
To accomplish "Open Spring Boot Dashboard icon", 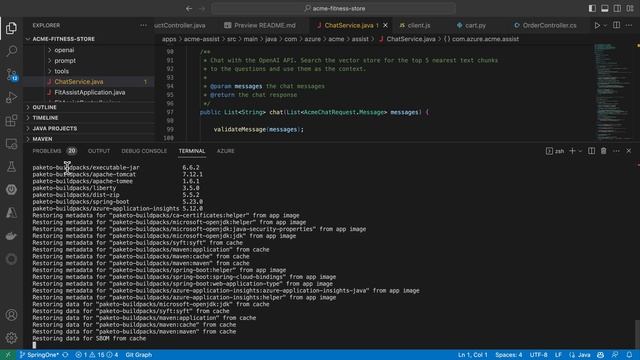I will coord(11,190).
